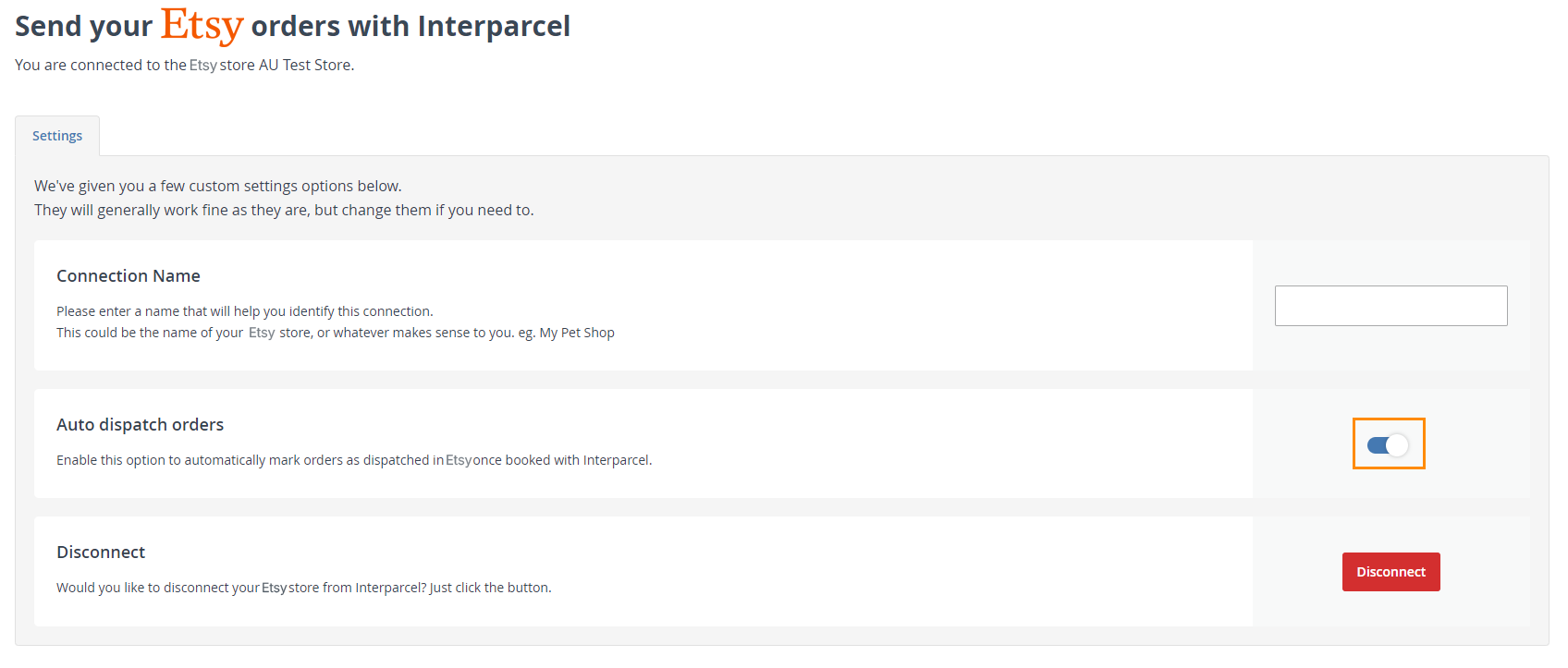Toggle the Auto dispatch orders switch
Viewport: 1568px width, 668px height.
tap(1388, 445)
